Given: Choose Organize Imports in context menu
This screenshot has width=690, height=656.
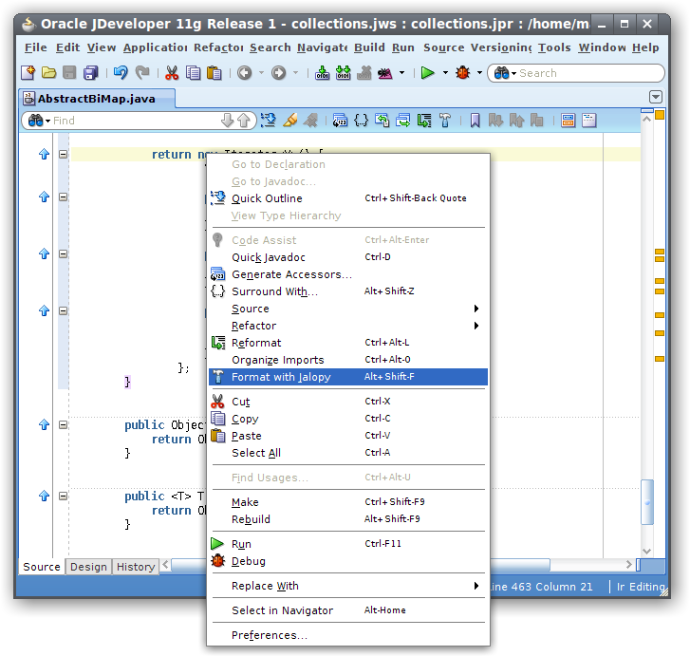Looking at the screenshot, I should [x=348, y=360].
